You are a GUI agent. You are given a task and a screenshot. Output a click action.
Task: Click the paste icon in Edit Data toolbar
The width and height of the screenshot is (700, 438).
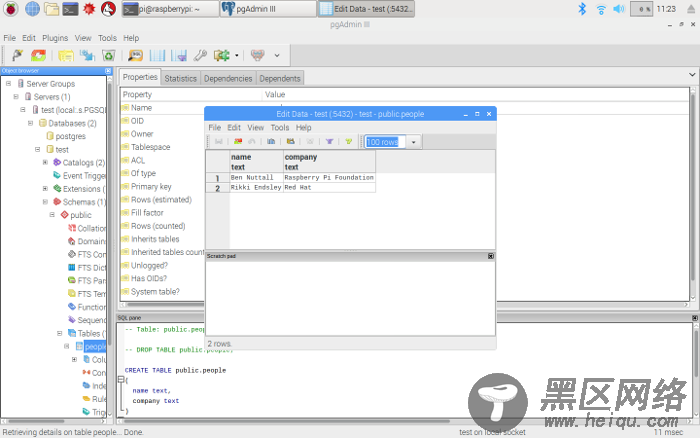tap(291, 142)
